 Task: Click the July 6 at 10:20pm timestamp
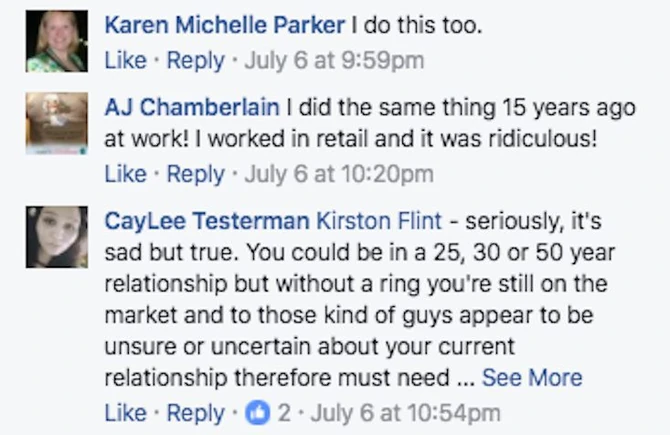pyautogui.click(x=339, y=174)
